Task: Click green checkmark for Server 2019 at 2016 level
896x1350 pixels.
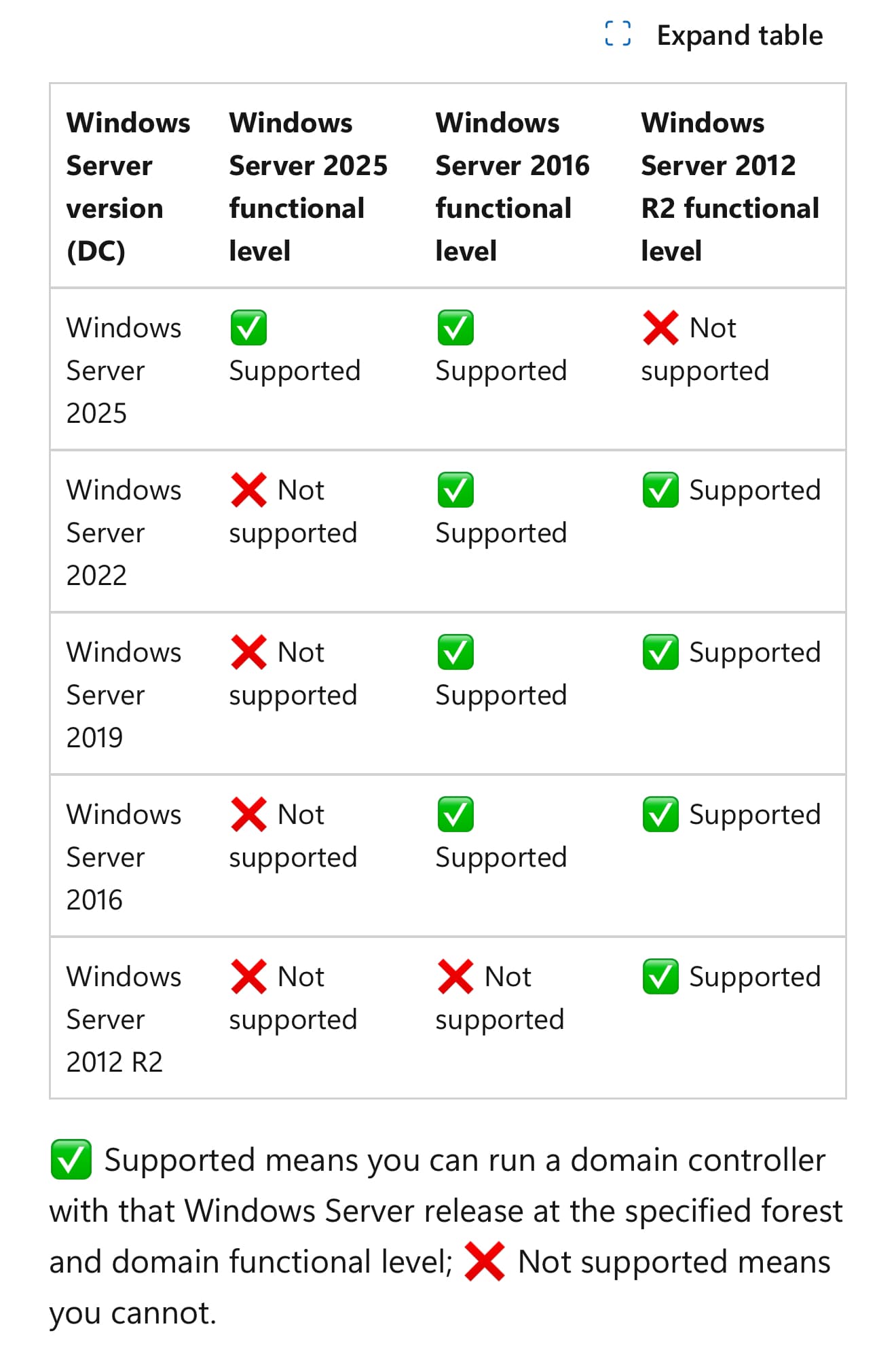Action: 455,652
